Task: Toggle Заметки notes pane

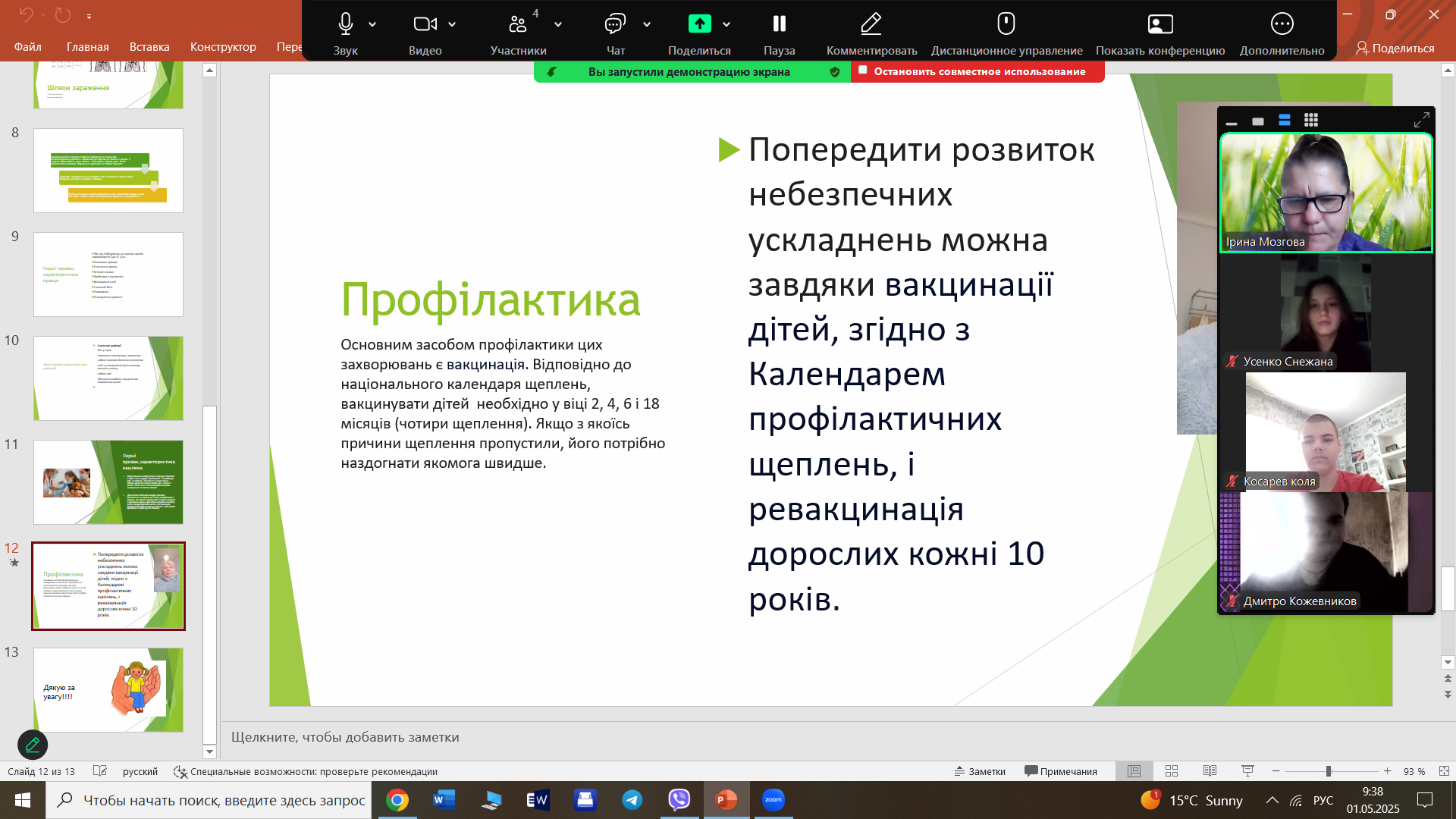Action: pos(980,771)
